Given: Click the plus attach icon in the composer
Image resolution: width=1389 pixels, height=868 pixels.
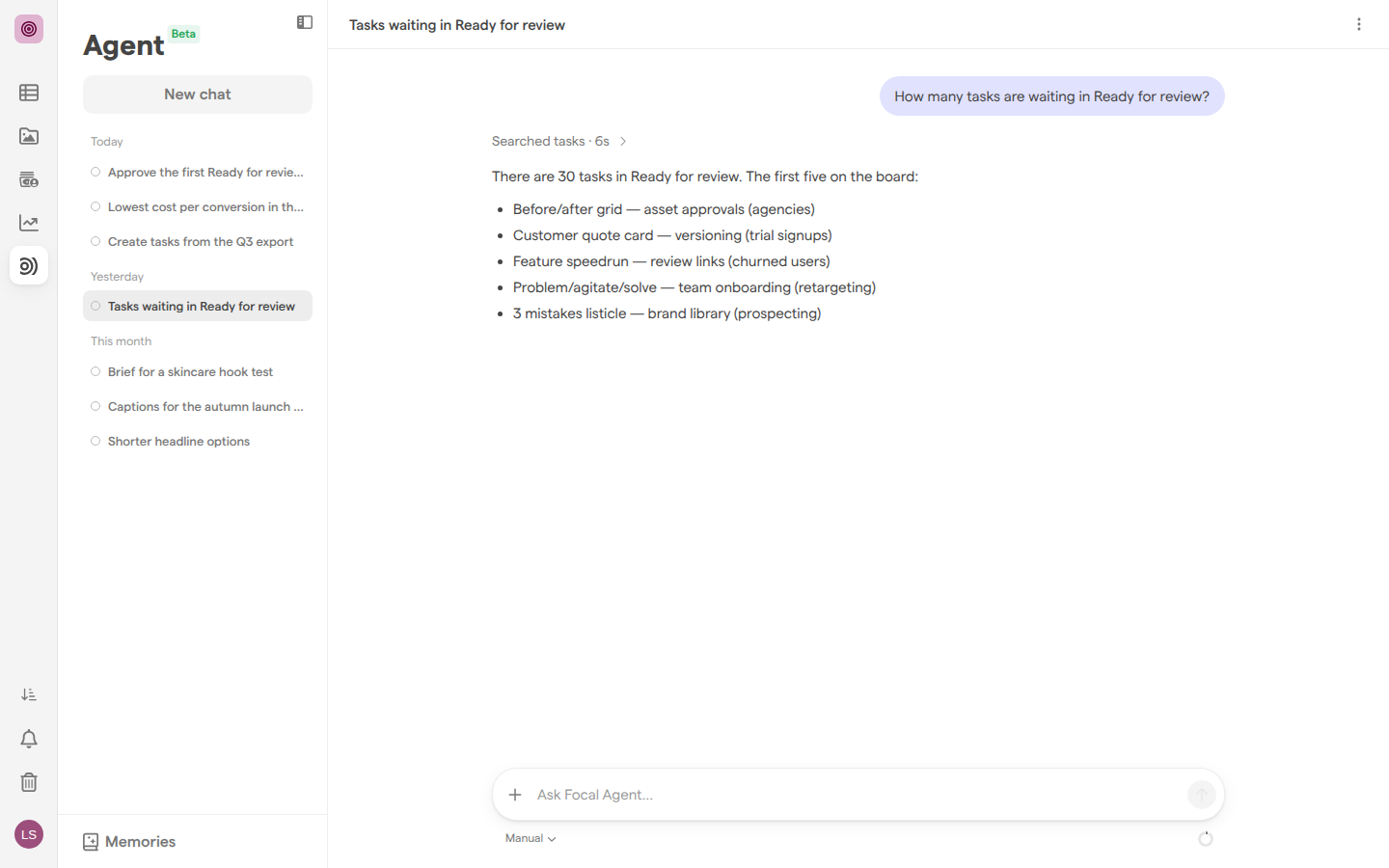Looking at the screenshot, I should [515, 795].
